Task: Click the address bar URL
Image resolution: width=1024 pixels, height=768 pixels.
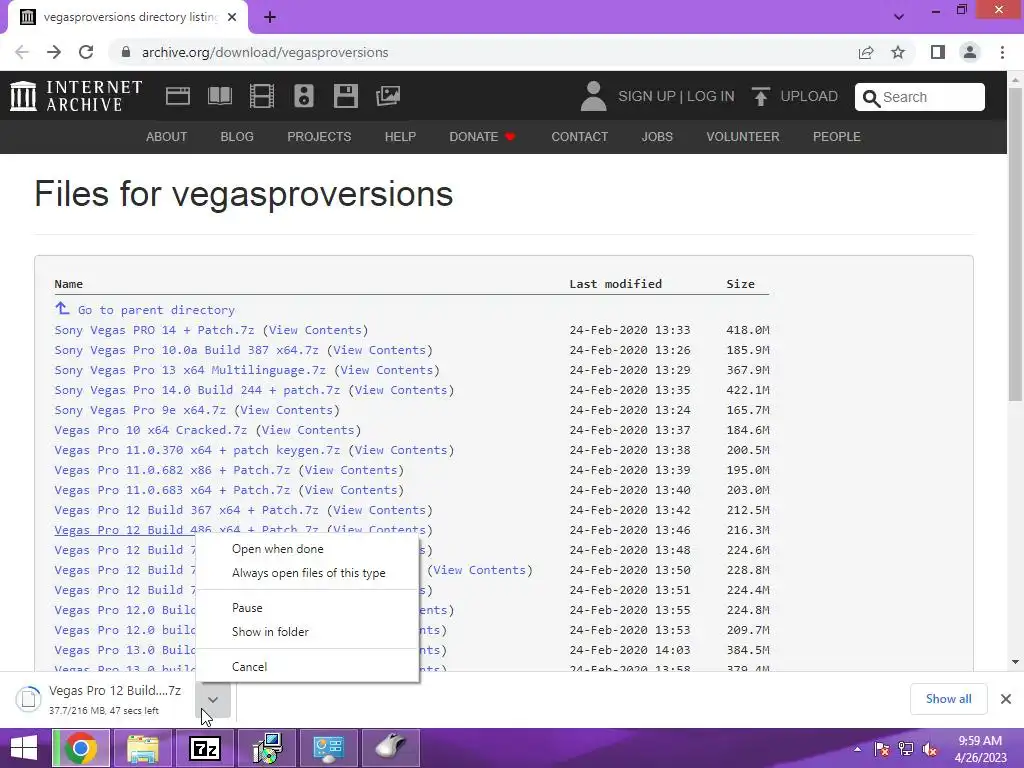Action: pos(265,52)
